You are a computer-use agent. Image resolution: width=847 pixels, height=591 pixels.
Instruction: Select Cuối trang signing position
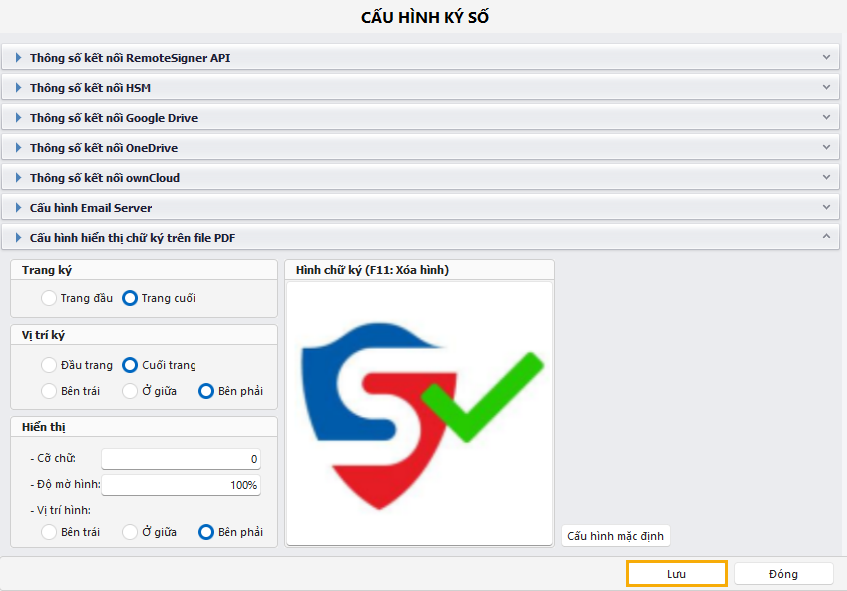pyautogui.click(x=130, y=365)
